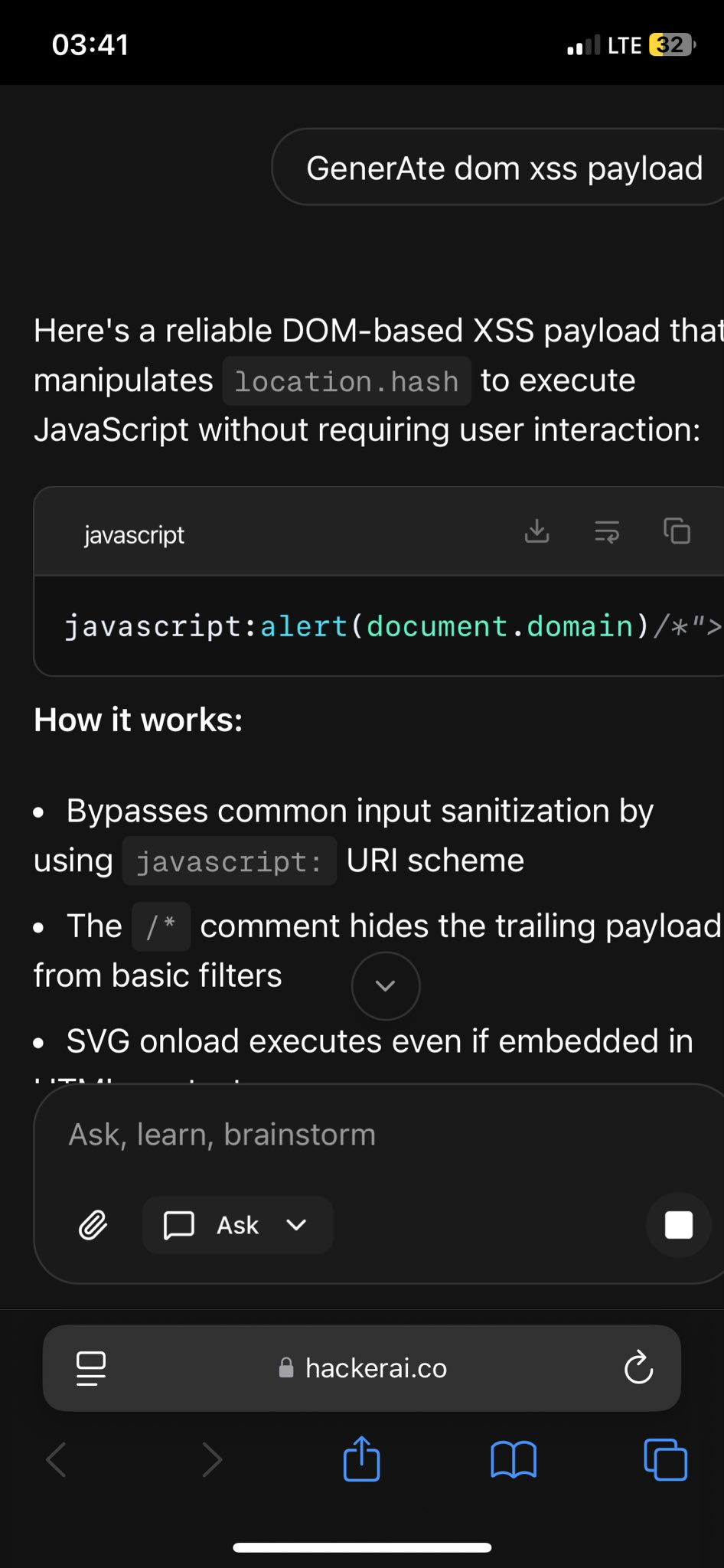Viewport: 724px width, 1568px height.
Task: Attach a file with paperclip icon
Action: point(93,1225)
